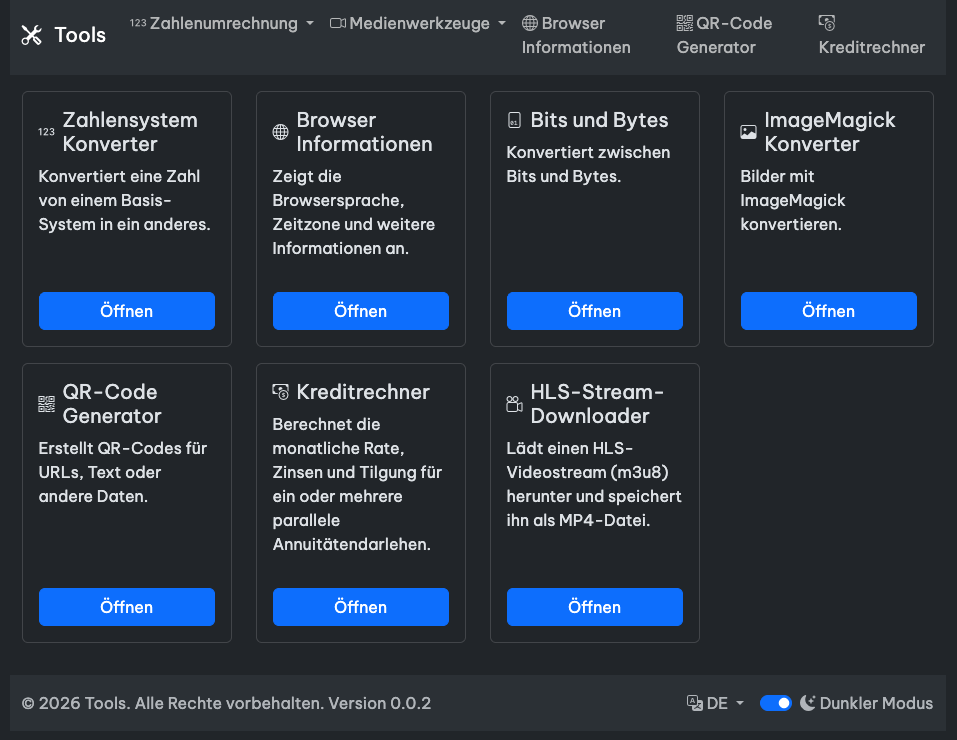Open the DE language selector dropdown
Screen dimensions: 957x740
715,703
